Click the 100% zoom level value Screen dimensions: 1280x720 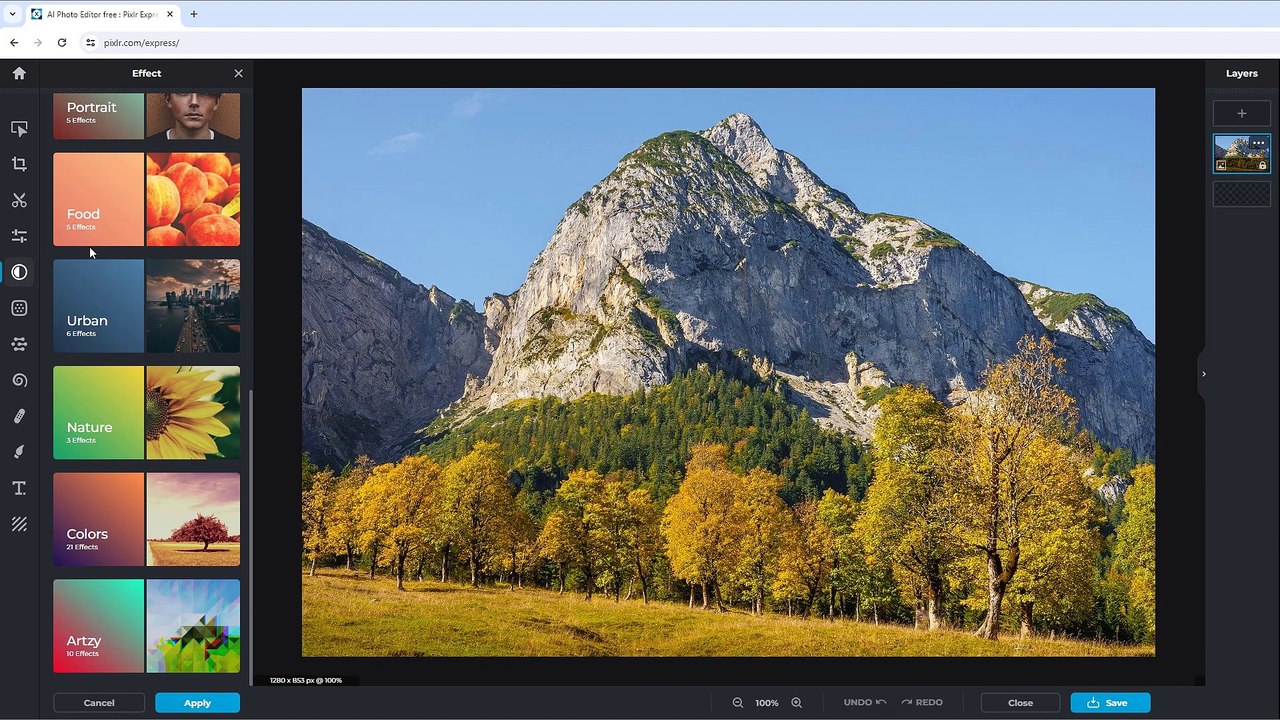[767, 703]
